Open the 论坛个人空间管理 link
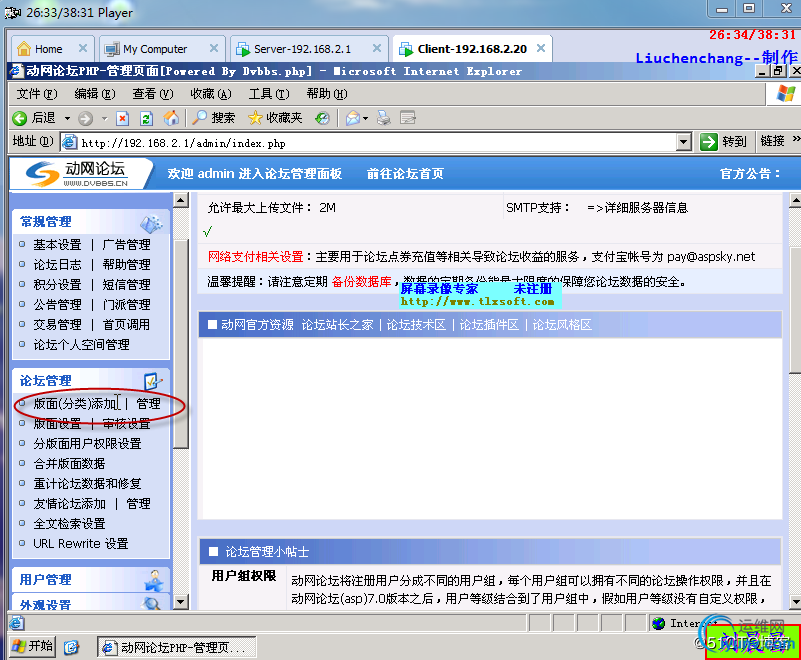The width and height of the screenshot is (801, 660). click(81, 345)
